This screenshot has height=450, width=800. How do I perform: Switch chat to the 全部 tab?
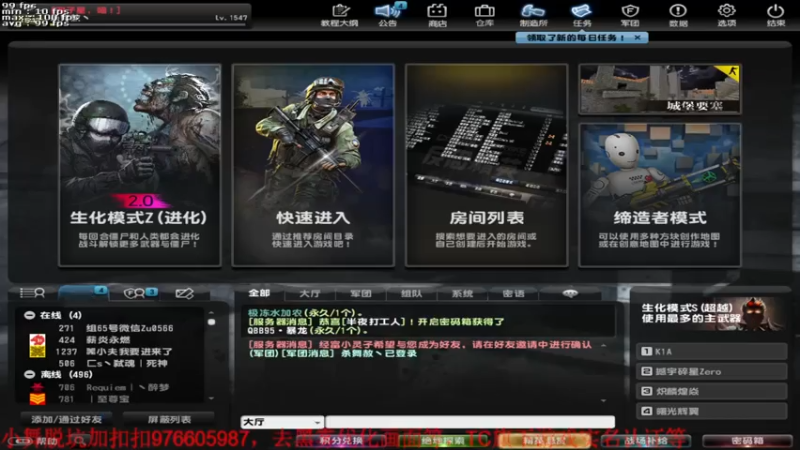pyautogui.click(x=259, y=293)
